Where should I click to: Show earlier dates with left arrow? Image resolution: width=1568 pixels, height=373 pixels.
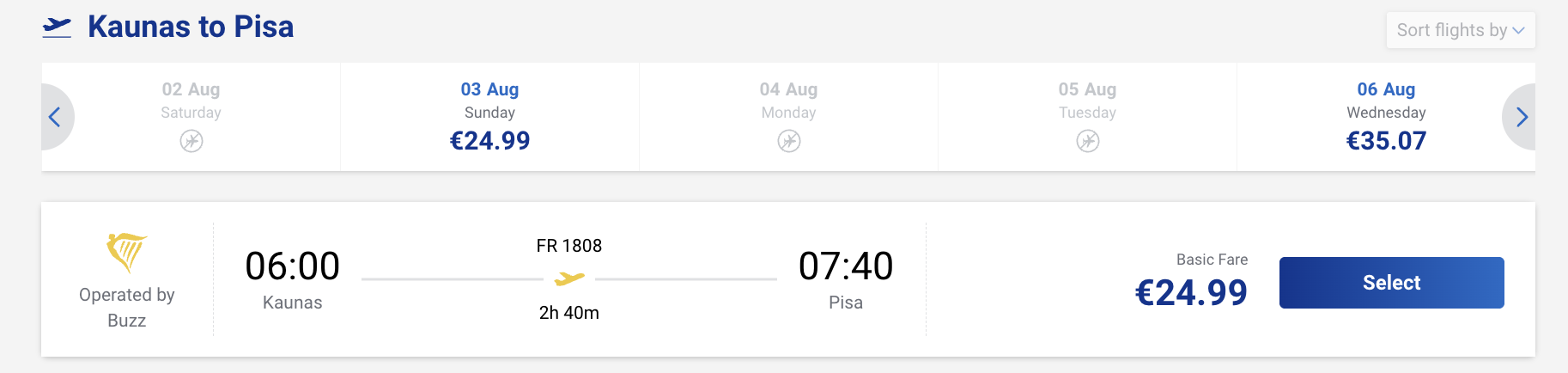click(x=55, y=117)
